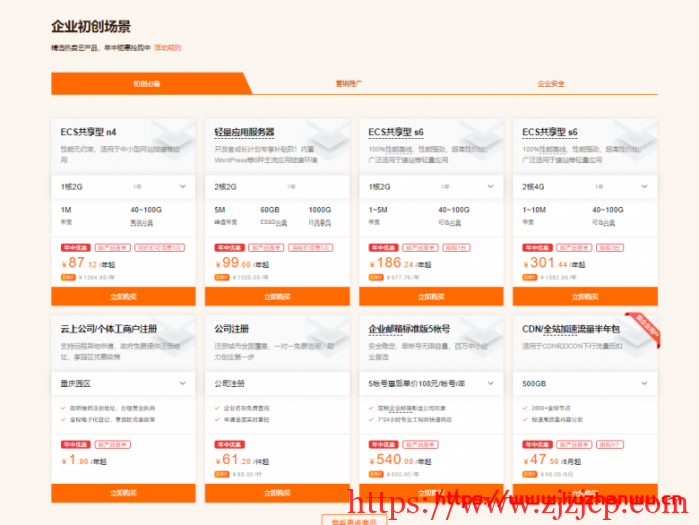Open the 公司注册 card title

click(232, 329)
